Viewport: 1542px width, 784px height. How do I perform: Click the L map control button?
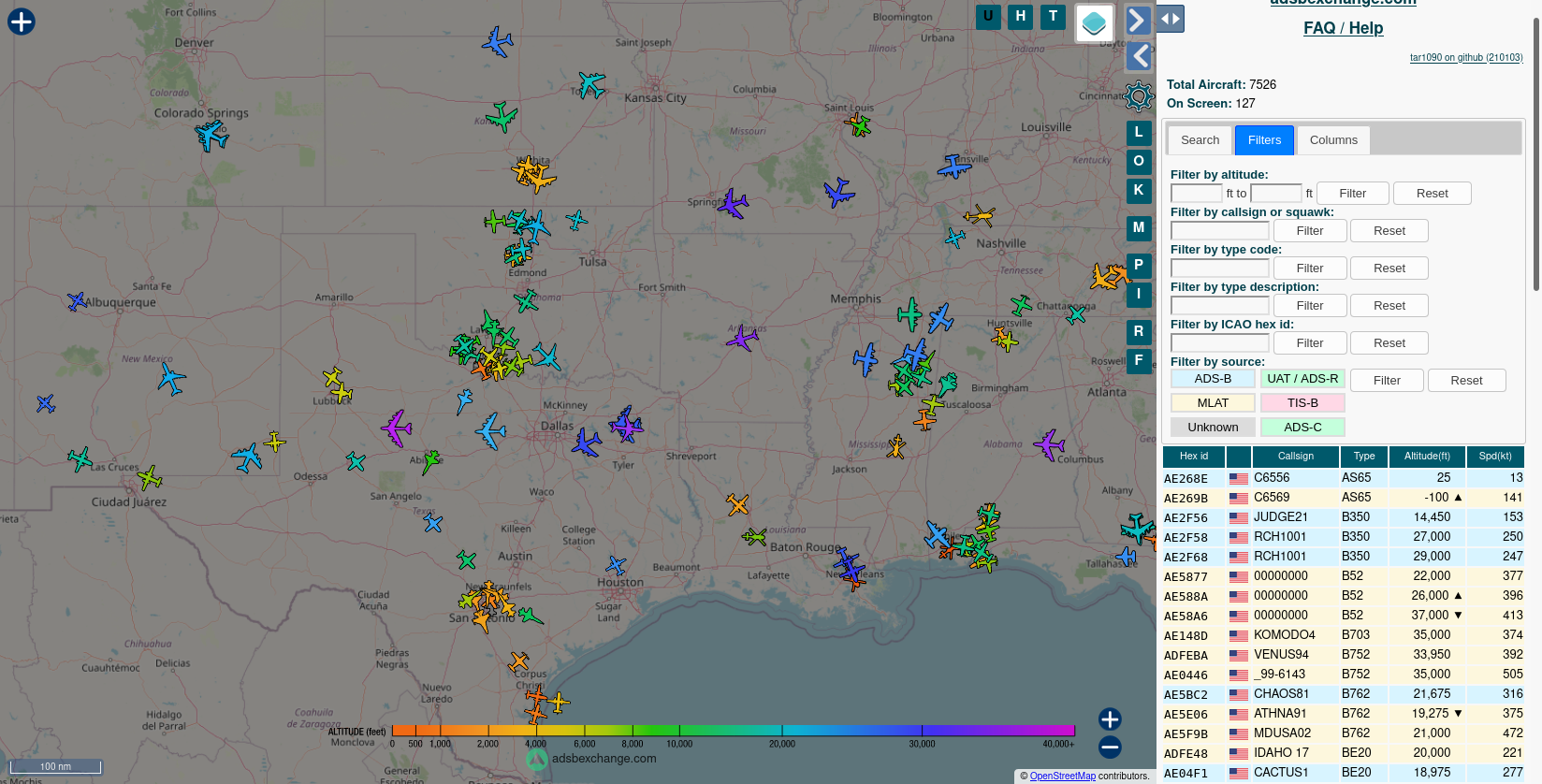(x=1139, y=133)
